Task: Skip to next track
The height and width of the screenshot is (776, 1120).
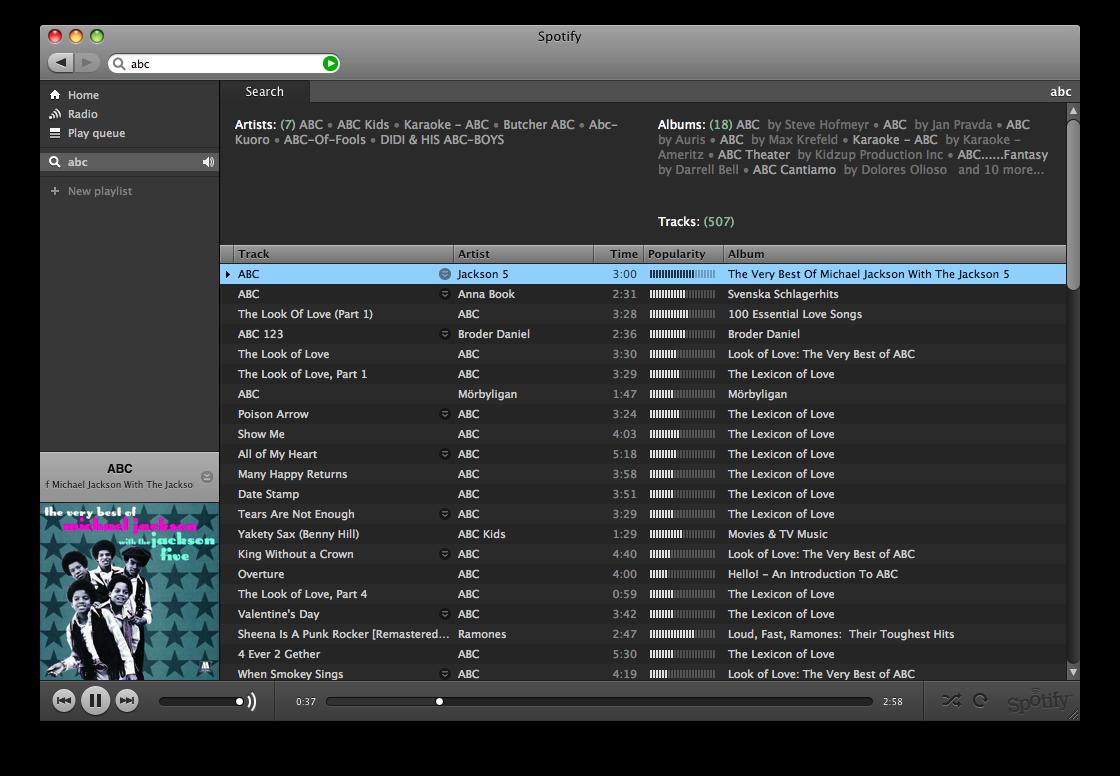Action: [126, 700]
